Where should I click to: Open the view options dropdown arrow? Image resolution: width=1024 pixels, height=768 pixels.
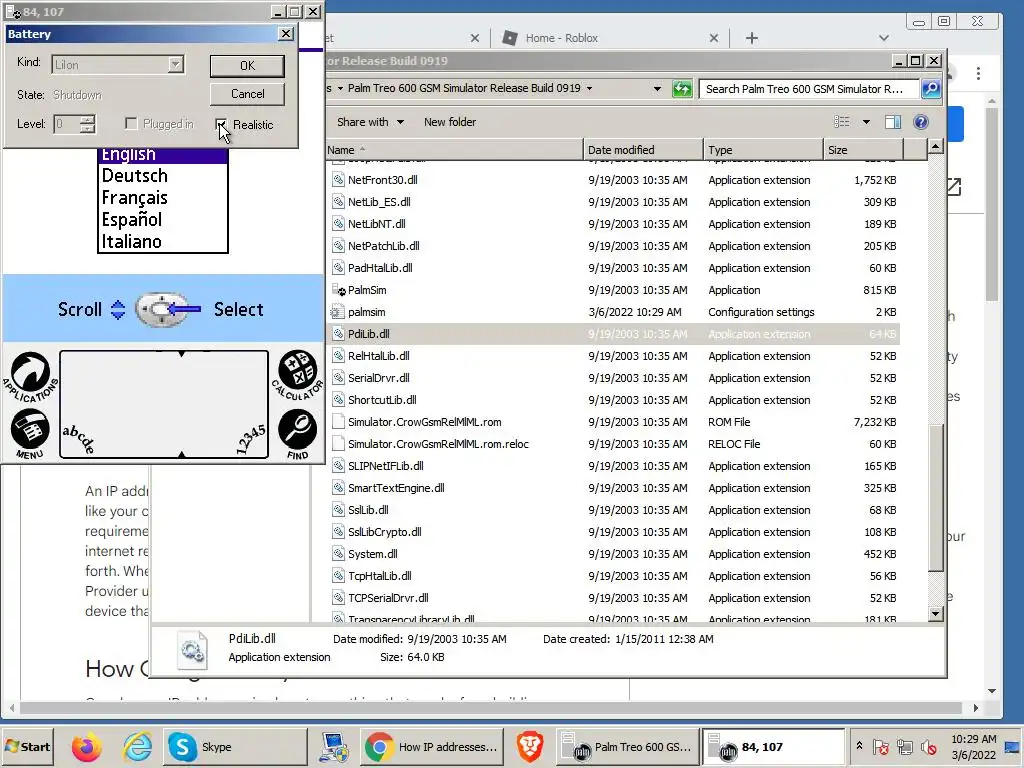click(x=866, y=122)
